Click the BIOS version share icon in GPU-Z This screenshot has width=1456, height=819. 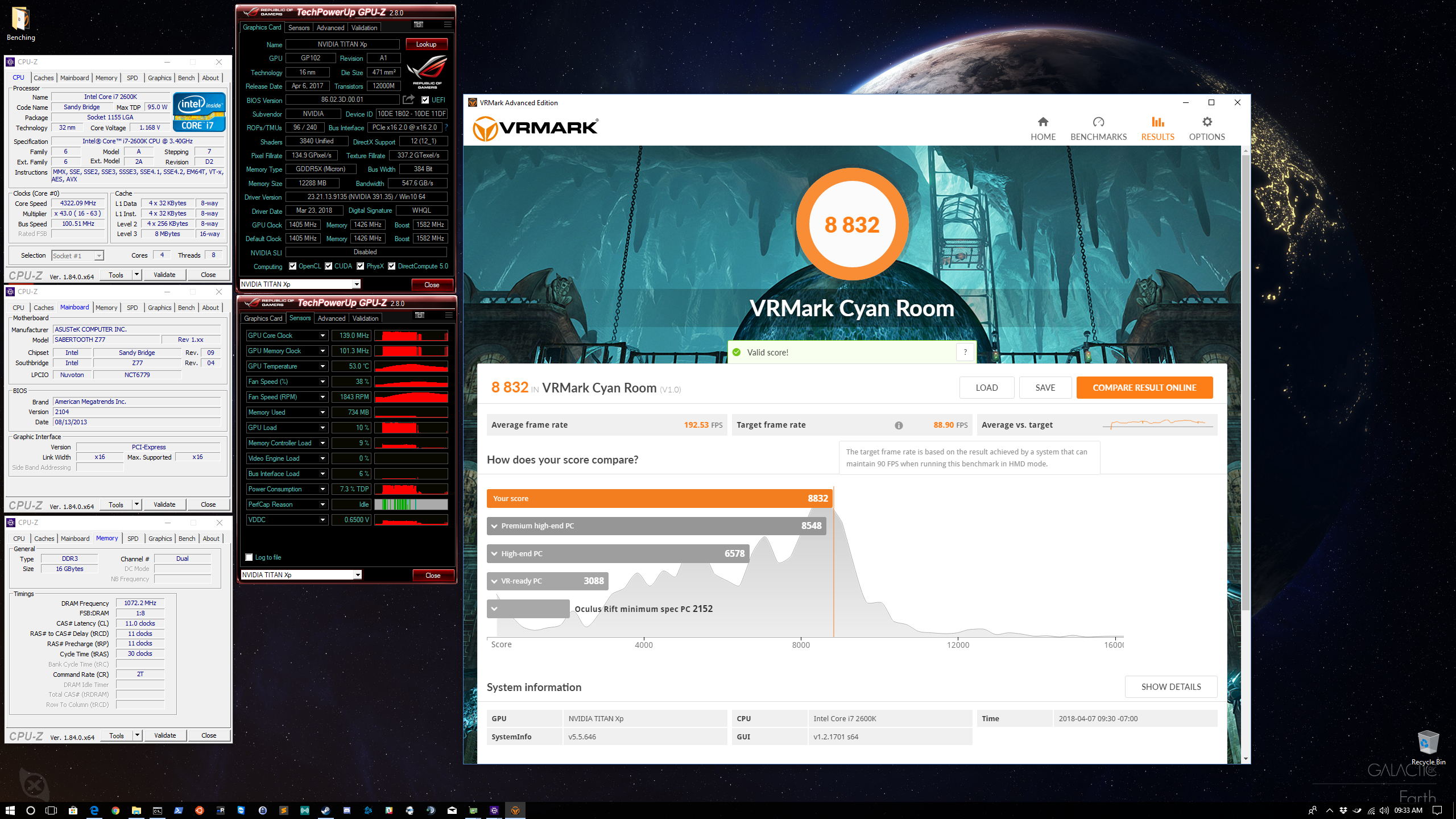pyautogui.click(x=408, y=100)
